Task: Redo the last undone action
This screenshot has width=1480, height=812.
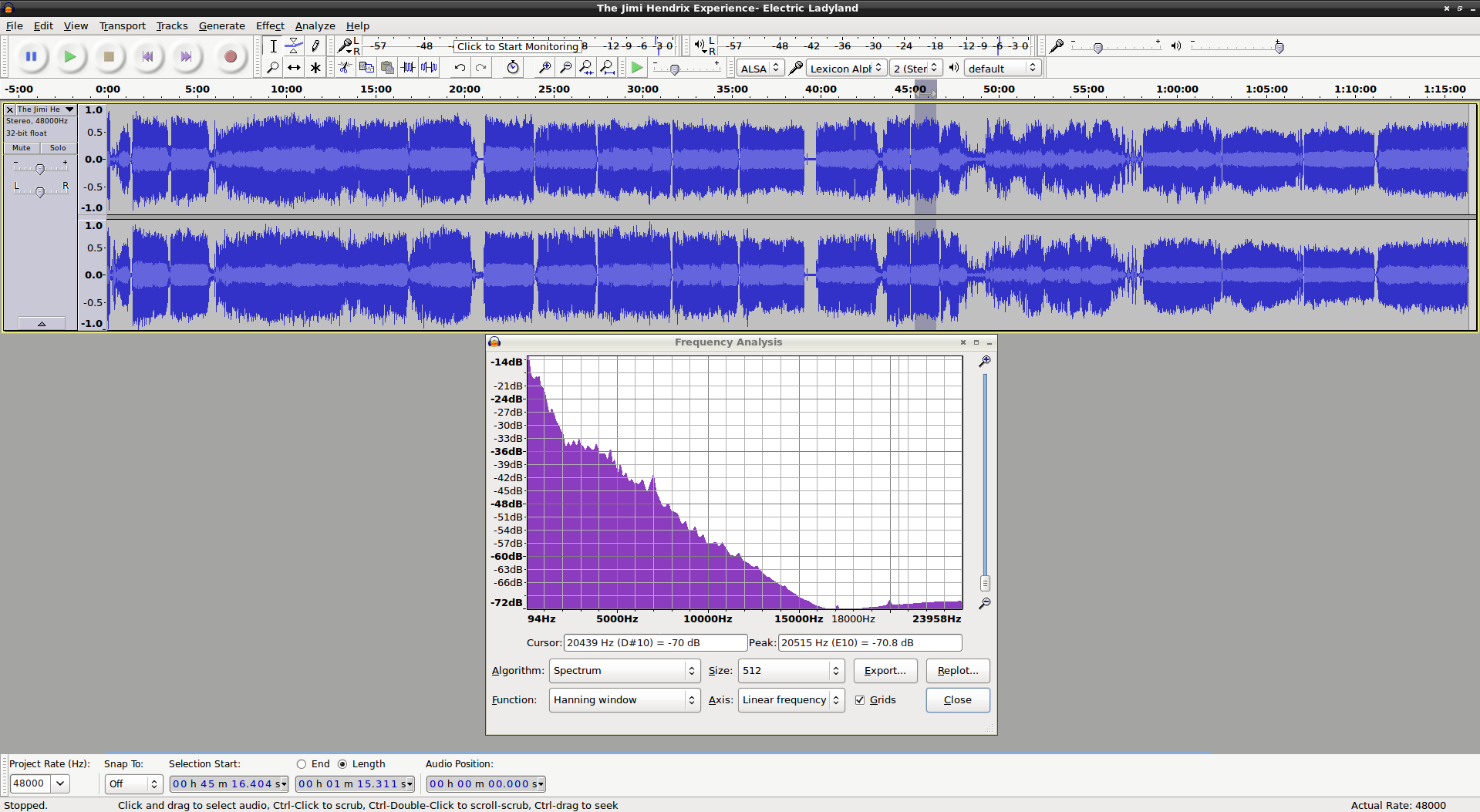Action: click(480, 68)
